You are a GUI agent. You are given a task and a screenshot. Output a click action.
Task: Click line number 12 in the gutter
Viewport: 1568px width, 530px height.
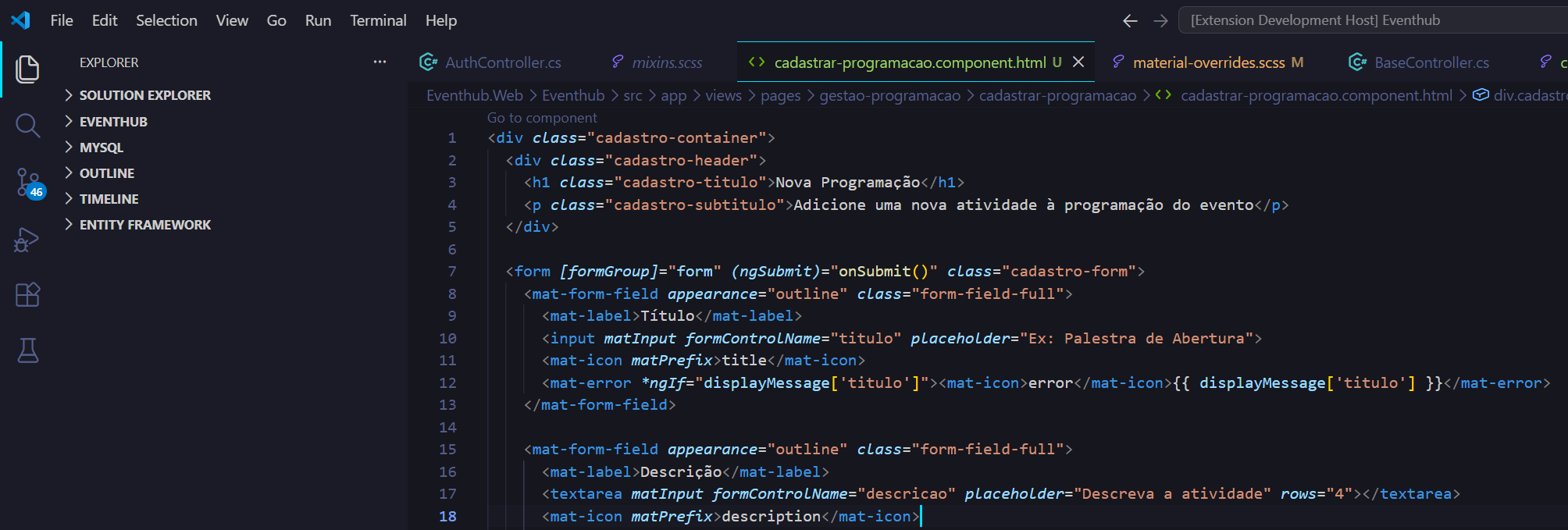click(447, 383)
